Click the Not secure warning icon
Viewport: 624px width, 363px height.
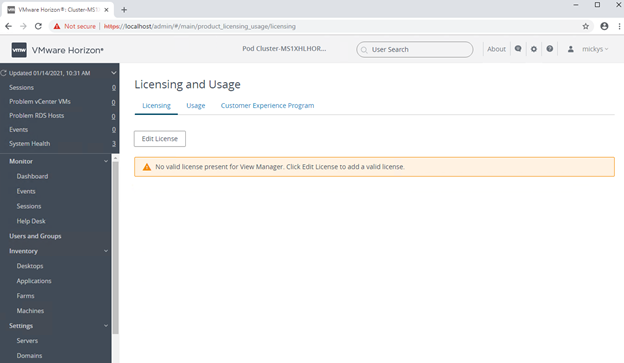57,26
